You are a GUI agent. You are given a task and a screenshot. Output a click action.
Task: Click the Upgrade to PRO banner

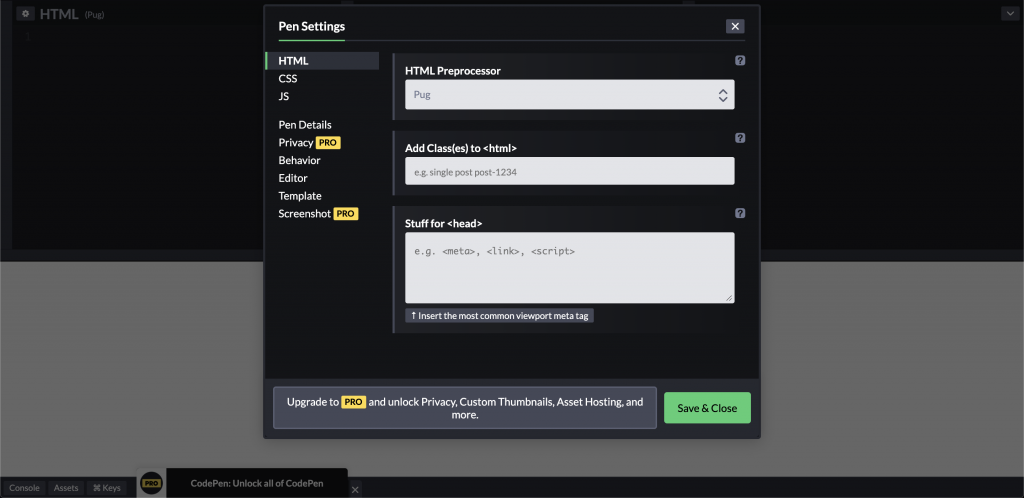(x=465, y=408)
